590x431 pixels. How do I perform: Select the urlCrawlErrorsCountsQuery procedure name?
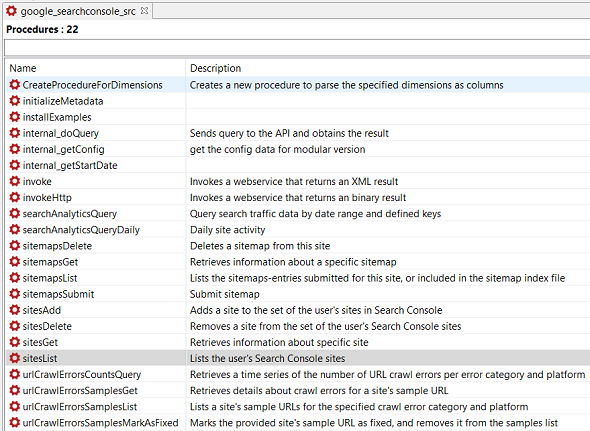[x=81, y=375]
